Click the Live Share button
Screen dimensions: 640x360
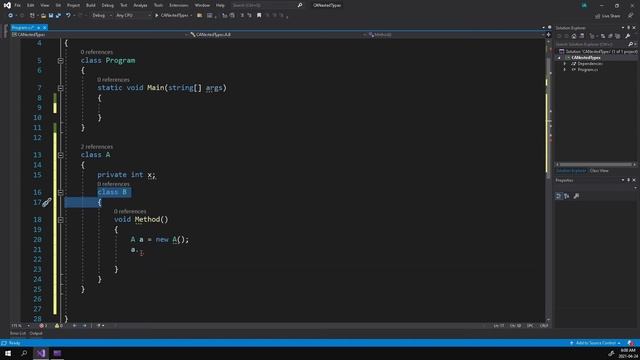(608, 16)
